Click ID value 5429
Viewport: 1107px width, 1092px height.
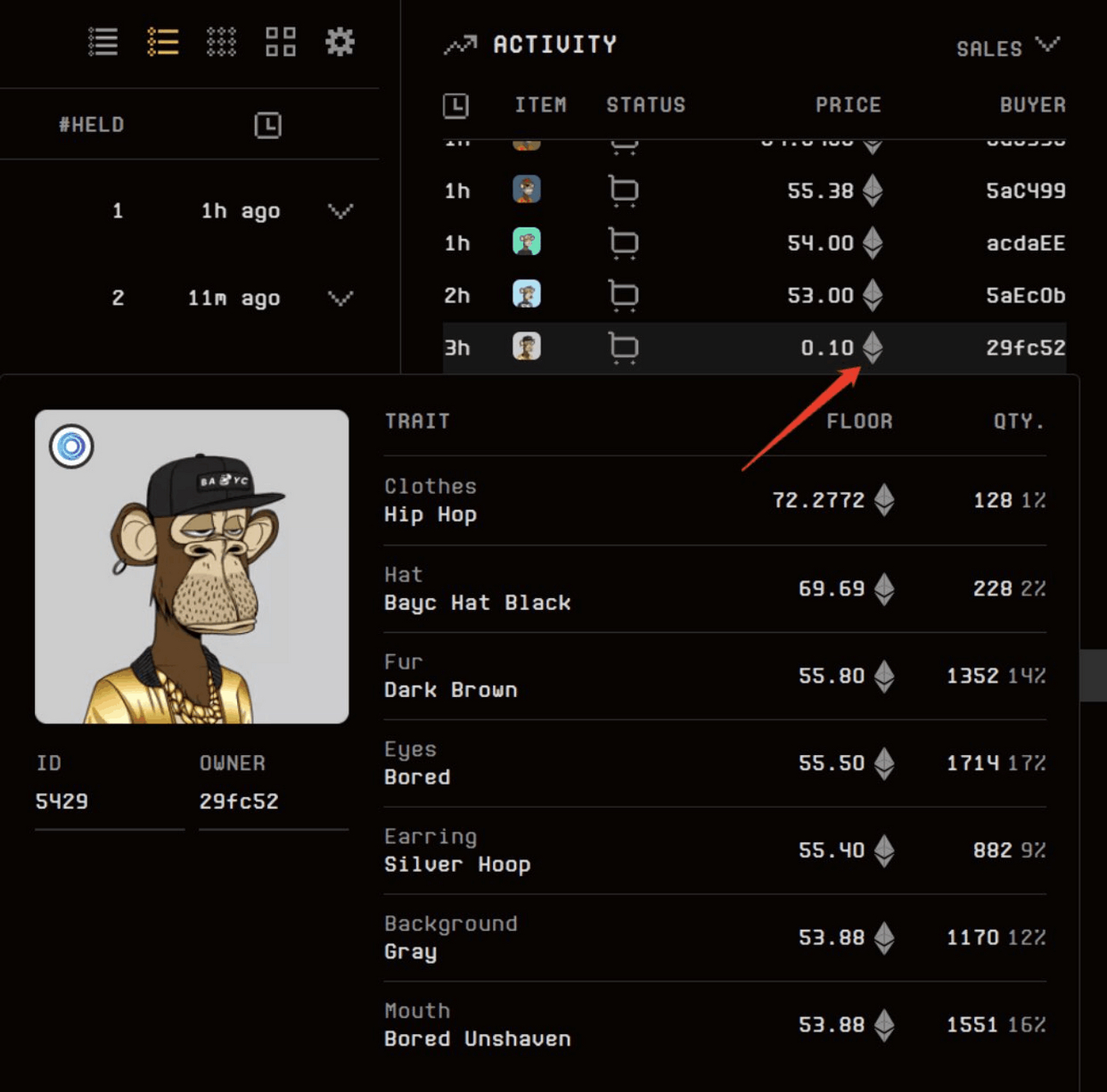point(61,801)
